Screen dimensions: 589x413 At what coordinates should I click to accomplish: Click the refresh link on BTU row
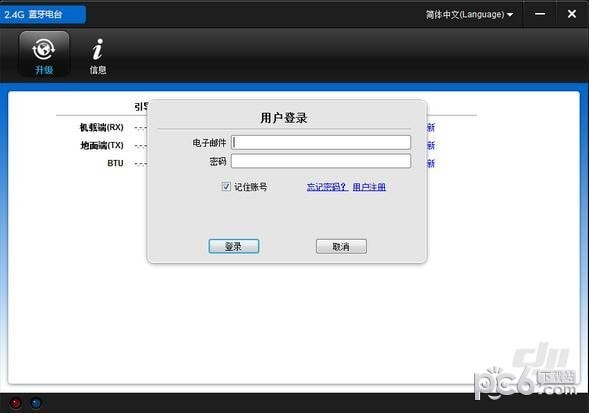(x=431, y=163)
